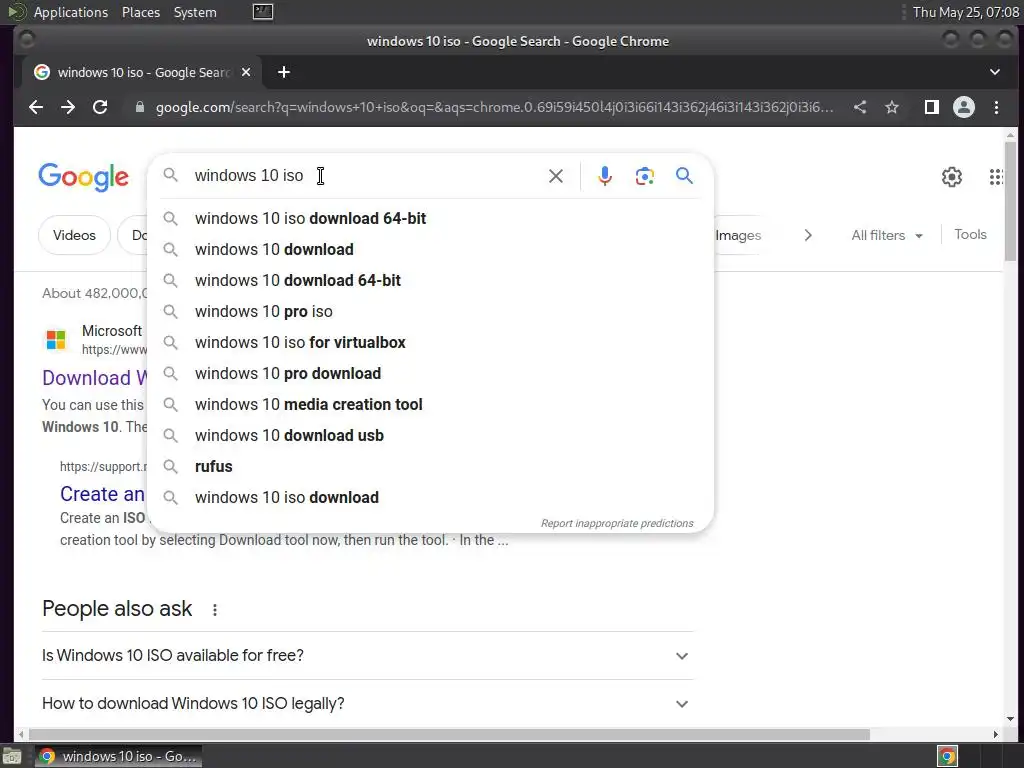Search by image with Lens icon
This screenshot has height=768, width=1024.
click(645, 176)
